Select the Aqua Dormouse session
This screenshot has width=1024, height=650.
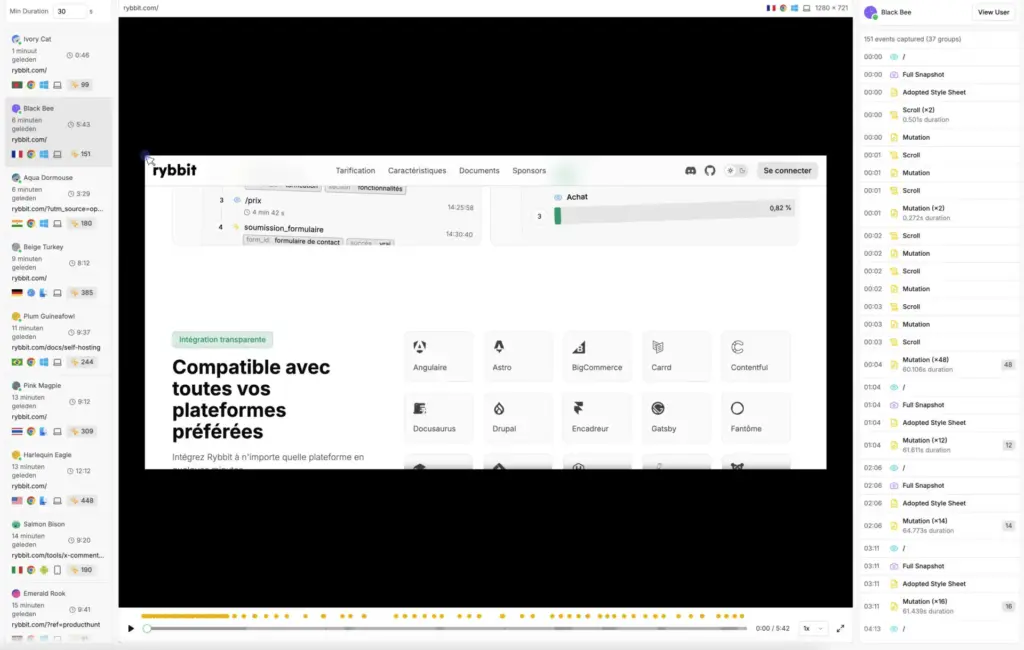(x=56, y=200)
